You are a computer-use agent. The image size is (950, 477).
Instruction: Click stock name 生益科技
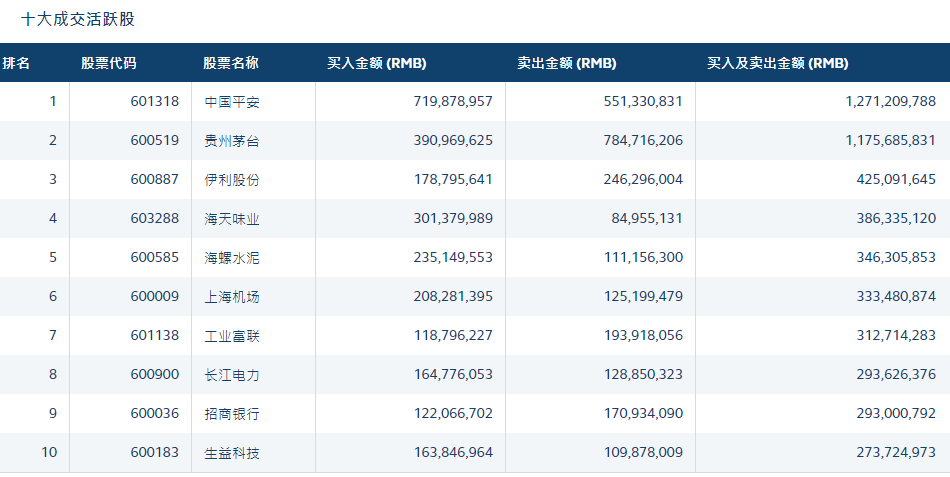232,453
